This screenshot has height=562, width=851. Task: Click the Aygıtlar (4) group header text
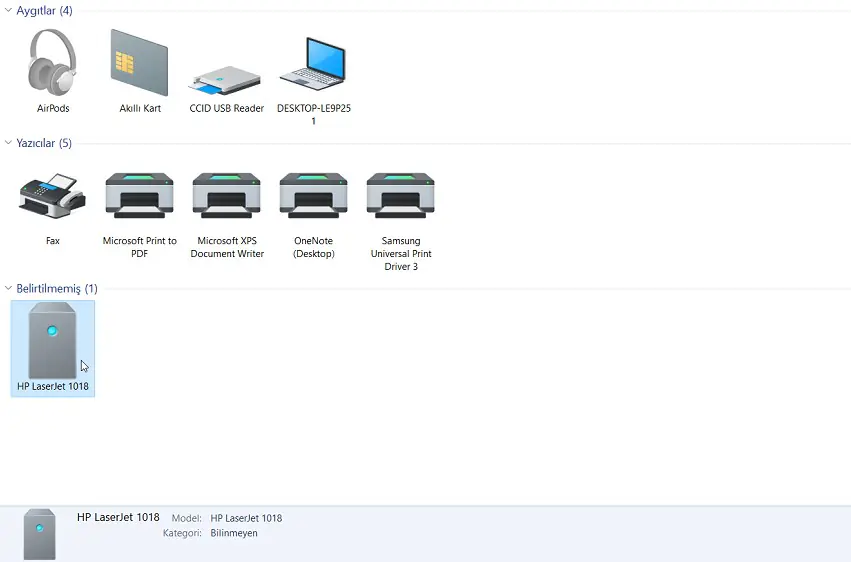tap(44, 11)
